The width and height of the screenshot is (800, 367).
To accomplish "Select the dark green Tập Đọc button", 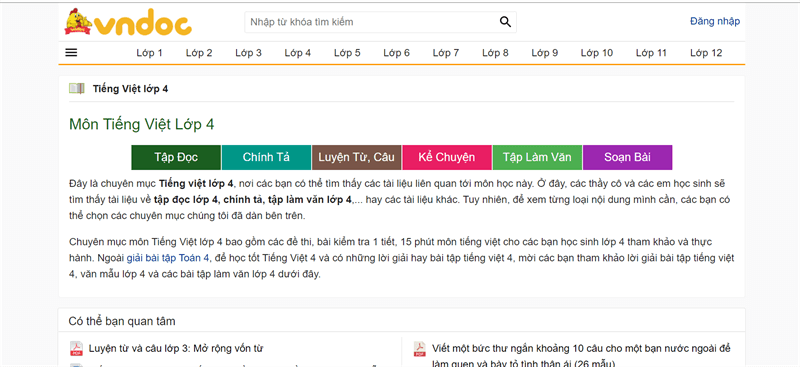I will [176, 157].
